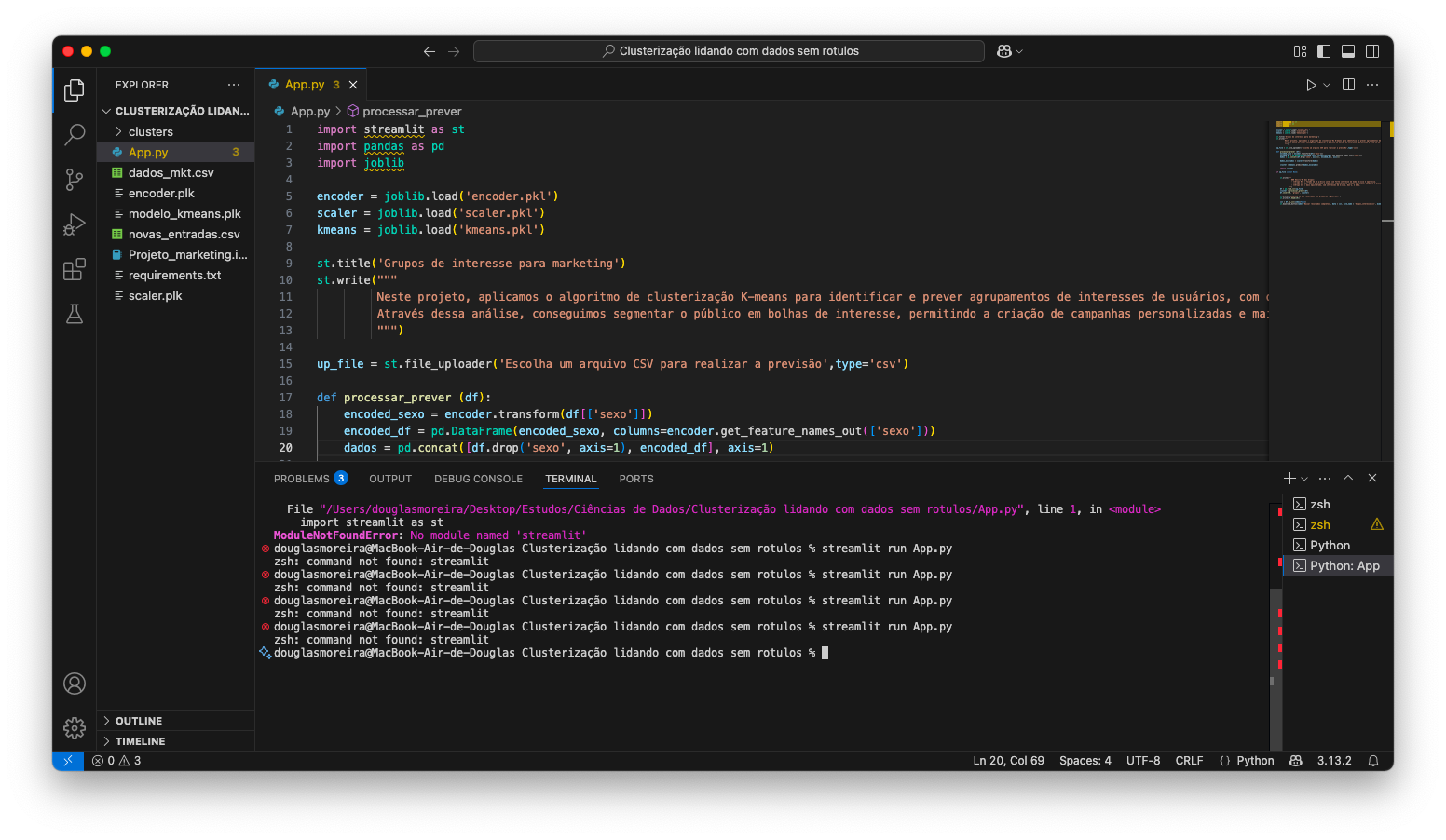1446x840 pixels.
Task: Select the zsh terminal with warning
Action: click(x=1338, y=524)
